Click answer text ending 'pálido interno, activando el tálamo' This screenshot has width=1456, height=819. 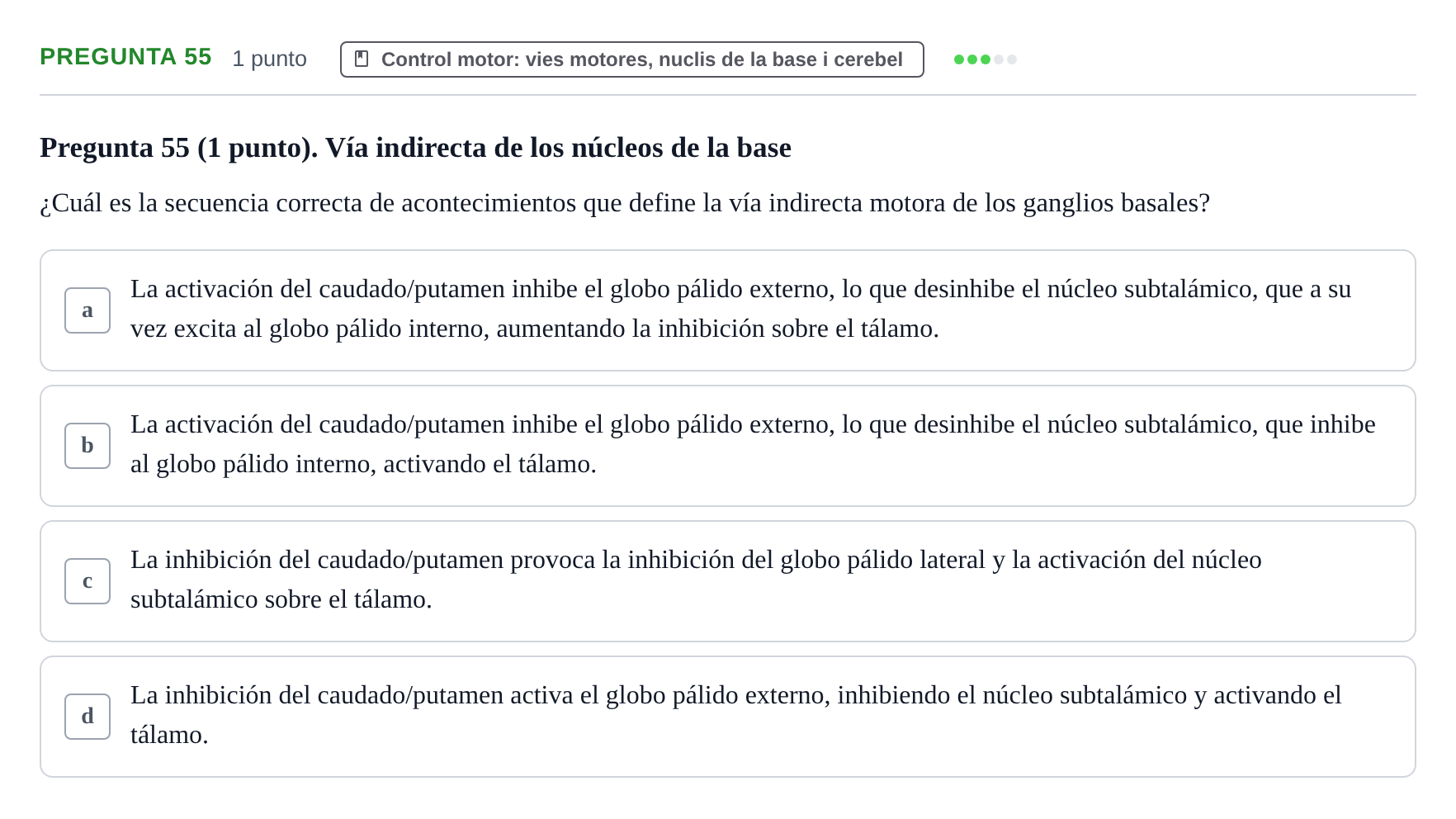click(x=753, y=444)
